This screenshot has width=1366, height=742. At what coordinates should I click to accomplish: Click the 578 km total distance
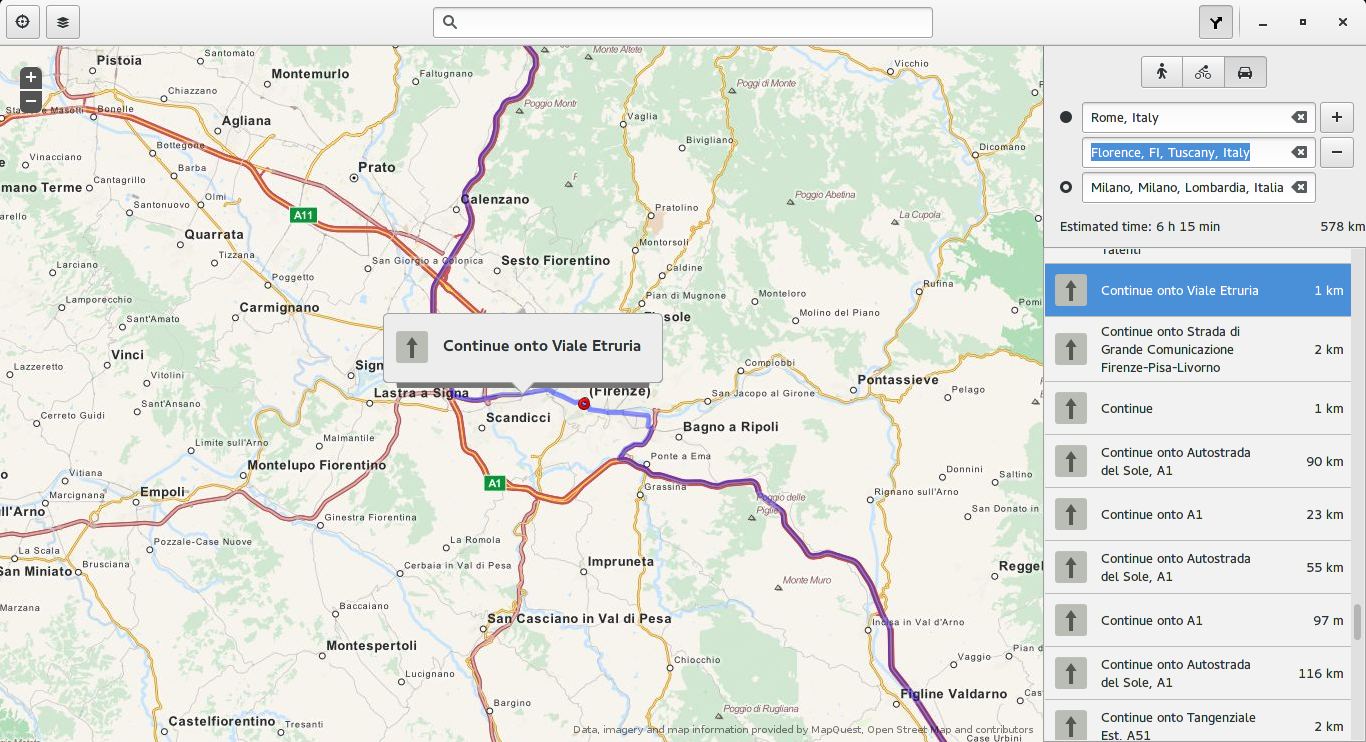[1342, 227]
